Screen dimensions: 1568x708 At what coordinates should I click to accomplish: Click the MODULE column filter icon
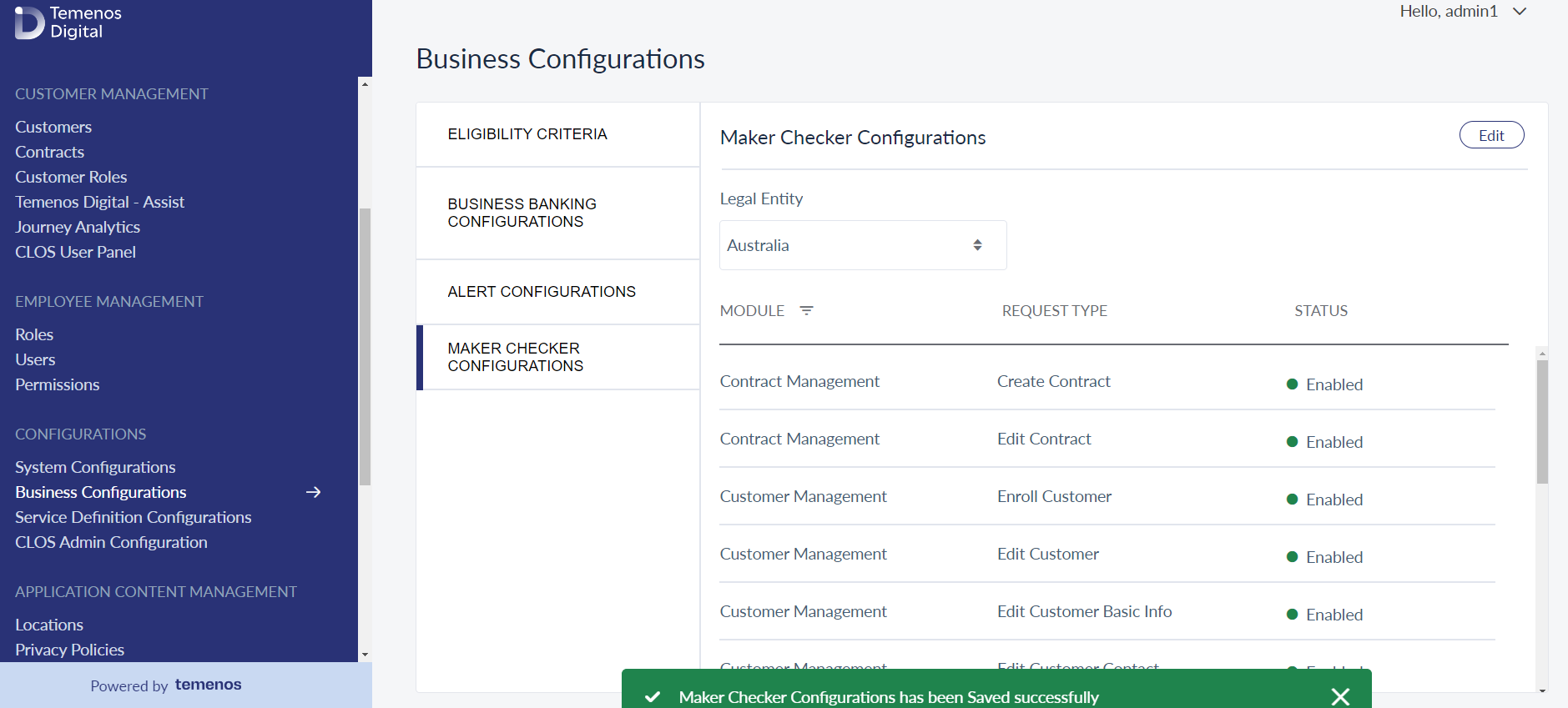point(806,310)
